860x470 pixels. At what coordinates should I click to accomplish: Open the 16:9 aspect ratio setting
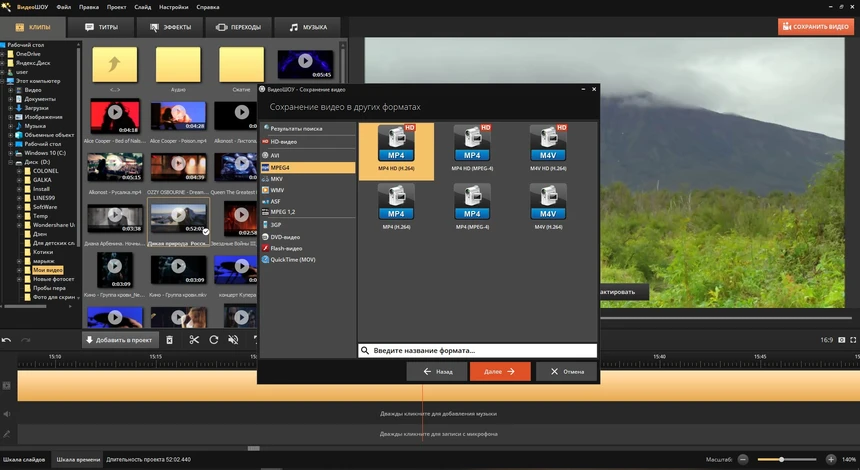pyautogui.click(x=827, y=340)
